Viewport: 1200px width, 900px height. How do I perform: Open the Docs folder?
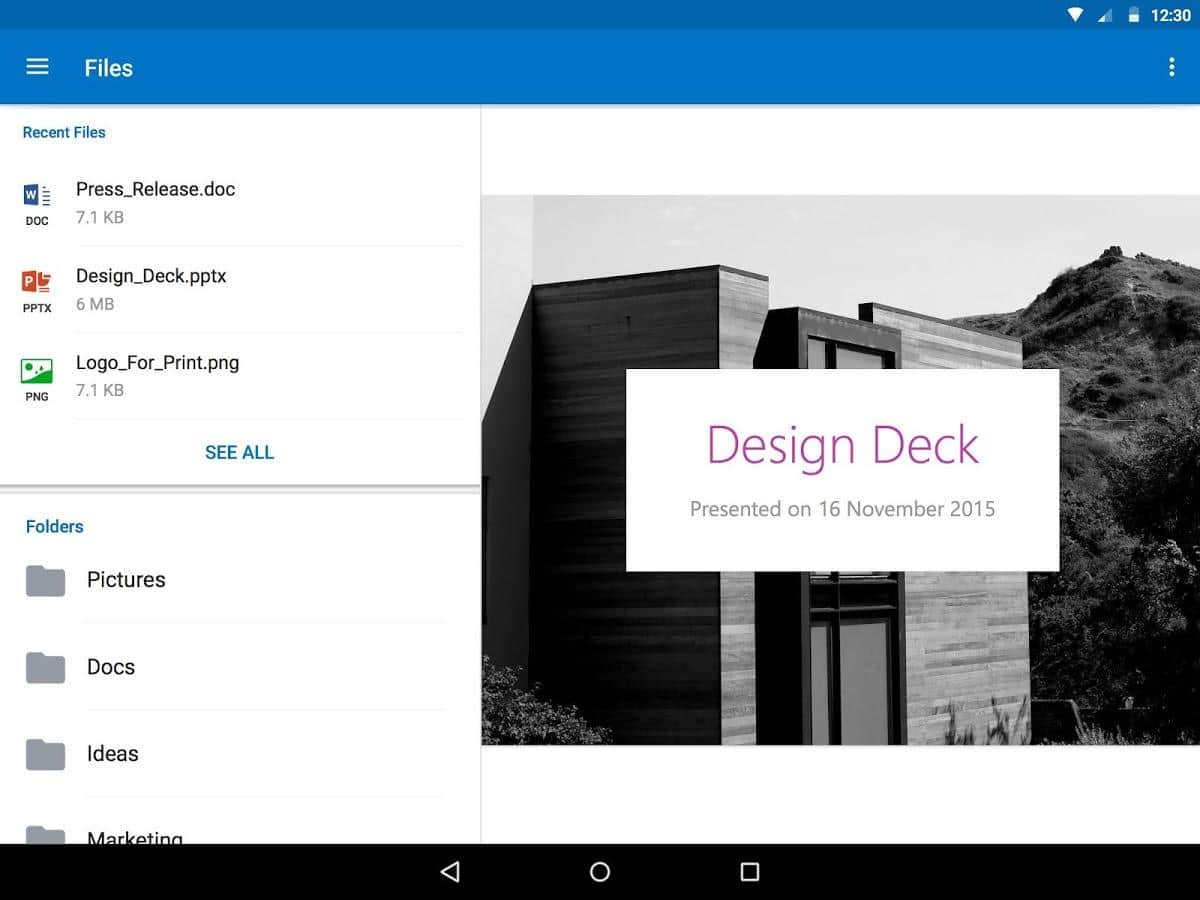tap(111, 667)
